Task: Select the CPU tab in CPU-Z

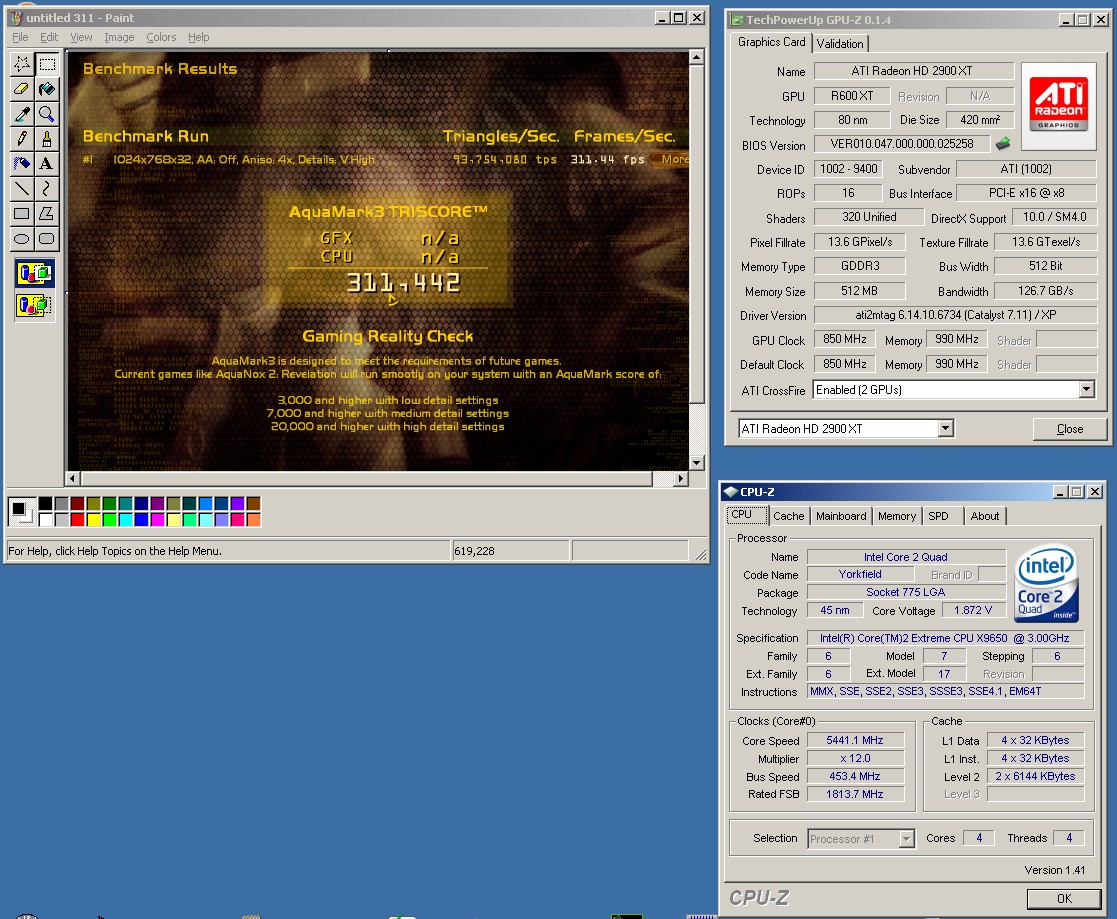Action: tap(747, 514)
